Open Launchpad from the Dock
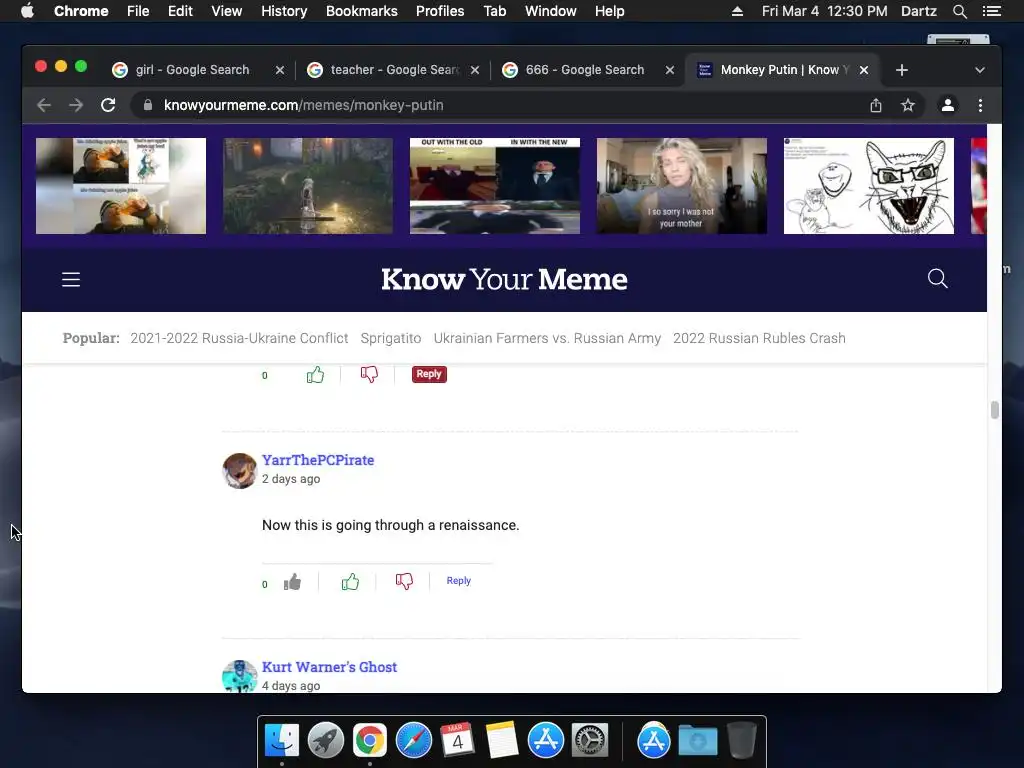The height and width of the screenshot is (768, 1024). (326, 741)
